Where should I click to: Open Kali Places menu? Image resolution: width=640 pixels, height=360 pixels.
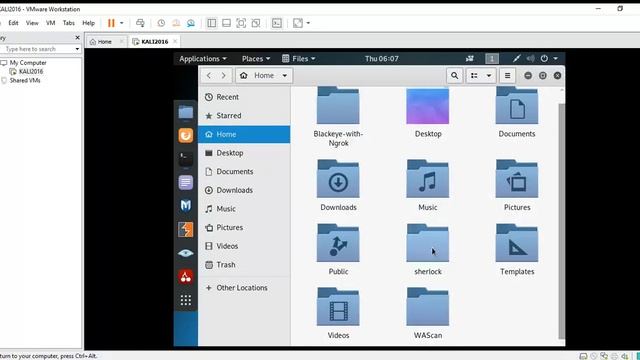256,59
